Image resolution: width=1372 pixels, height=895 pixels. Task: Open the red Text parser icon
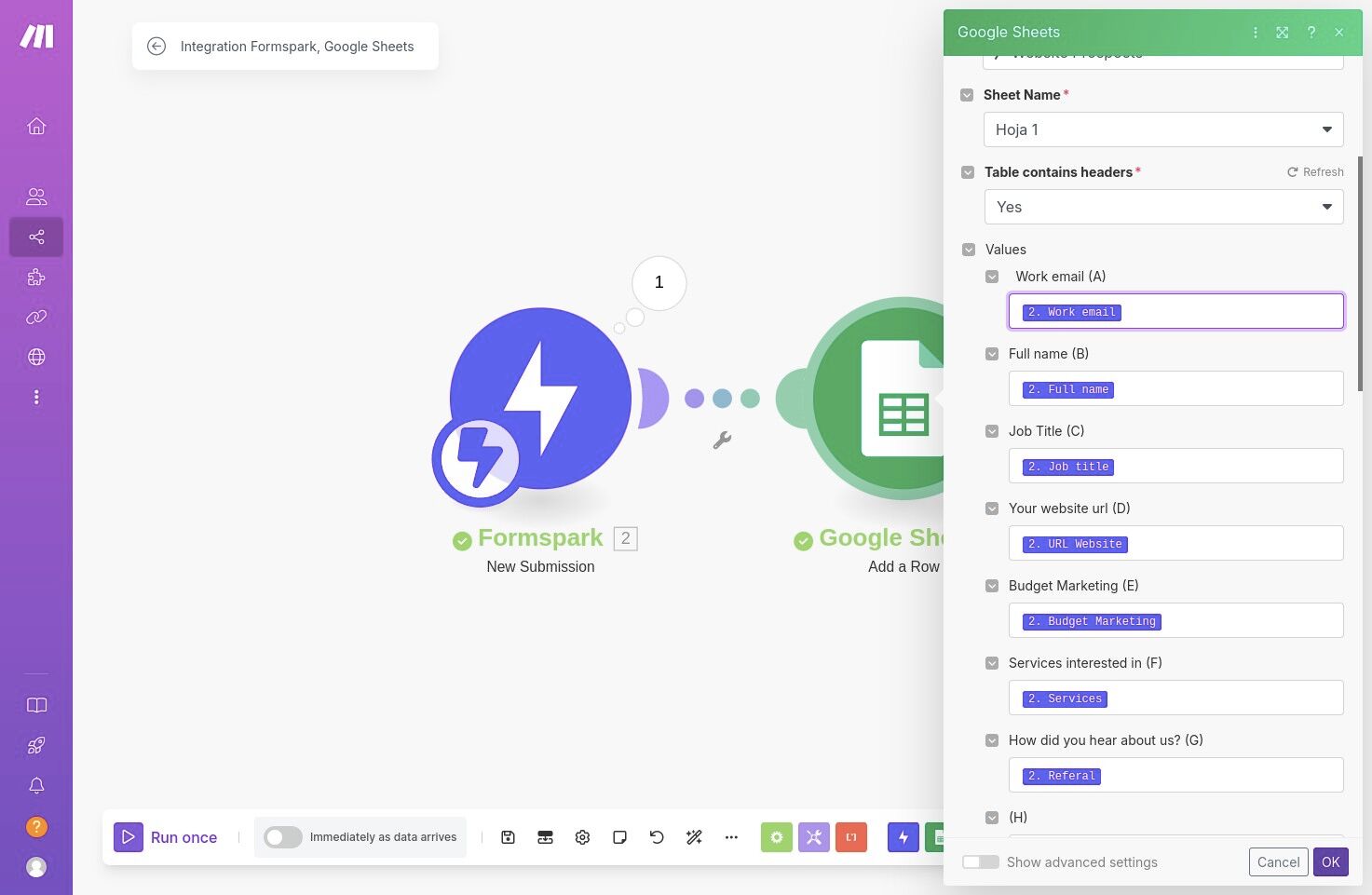[x=851, y=837]
